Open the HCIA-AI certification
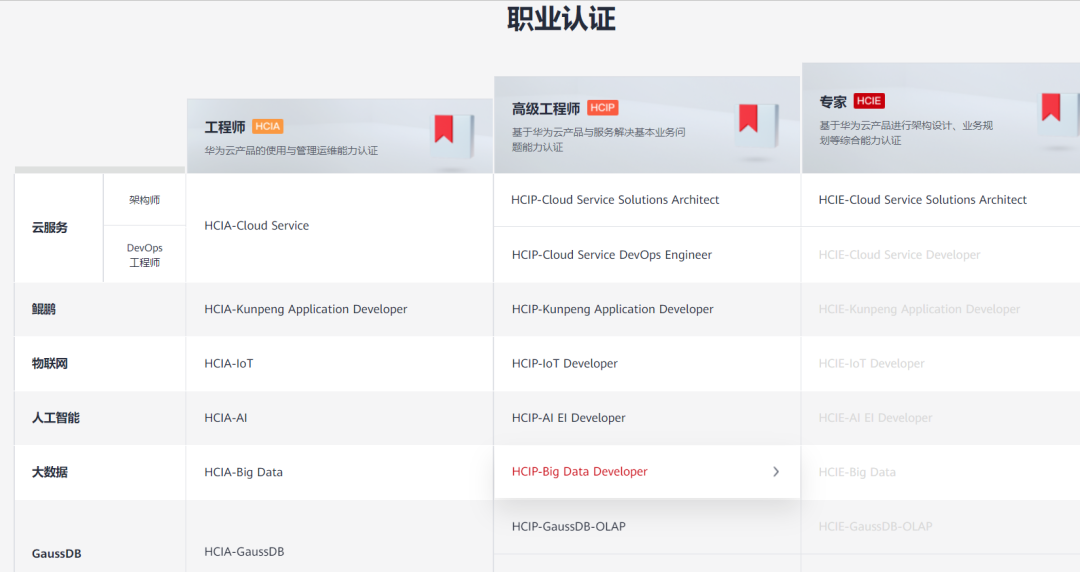 [226, 418]
